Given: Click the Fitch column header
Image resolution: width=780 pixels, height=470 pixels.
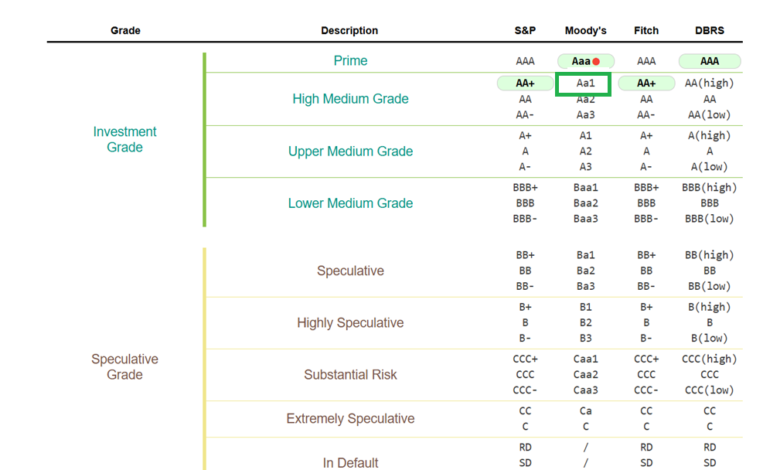Looking at the screenshot, I should coord(646,30).
